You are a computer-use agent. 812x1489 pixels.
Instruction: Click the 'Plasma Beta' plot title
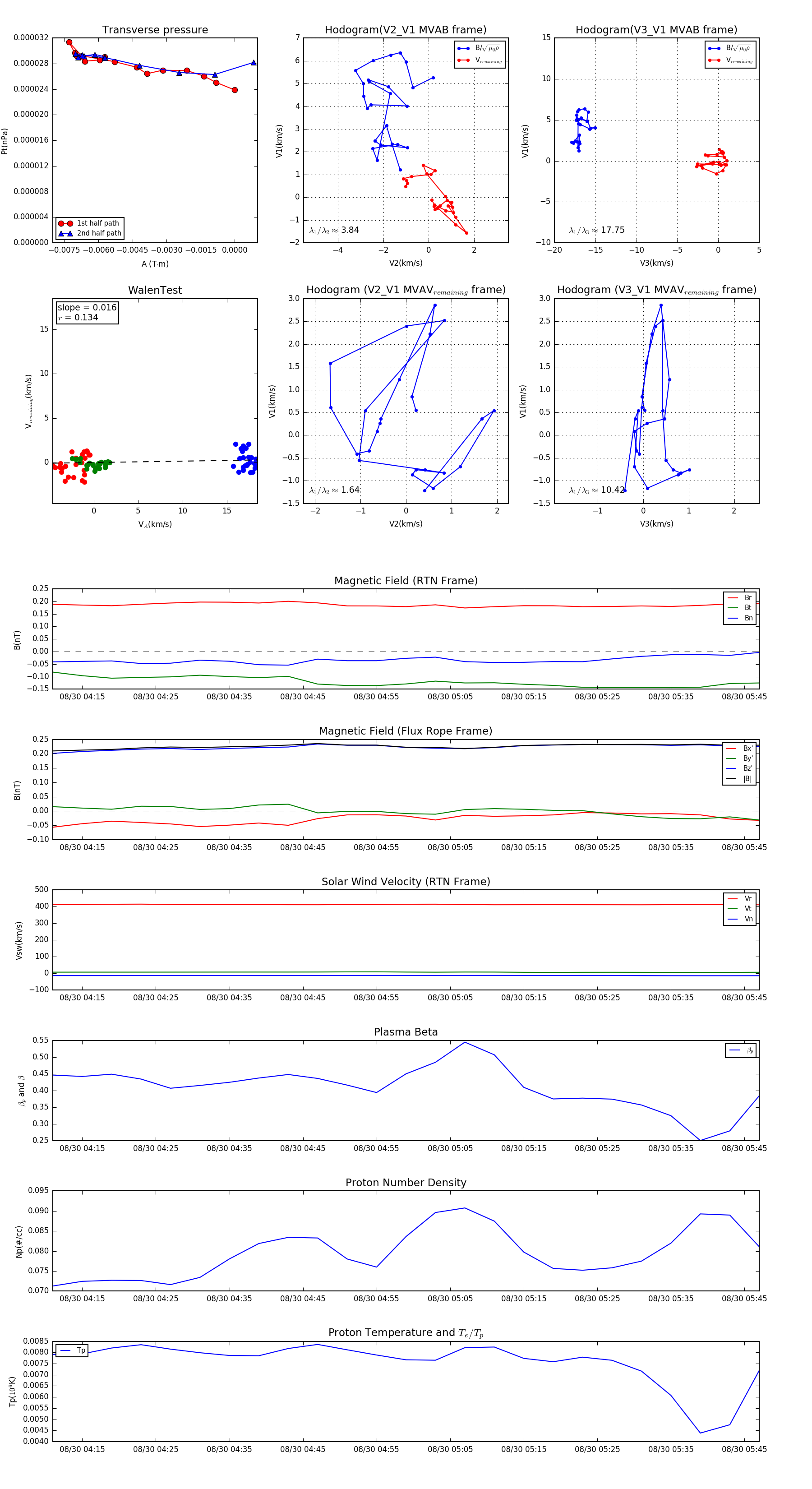[x=406, y=1032]
